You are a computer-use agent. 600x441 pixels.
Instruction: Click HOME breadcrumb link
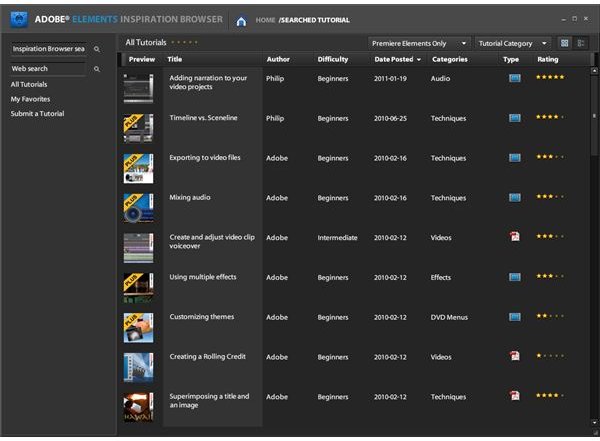(x=265, y=20)
